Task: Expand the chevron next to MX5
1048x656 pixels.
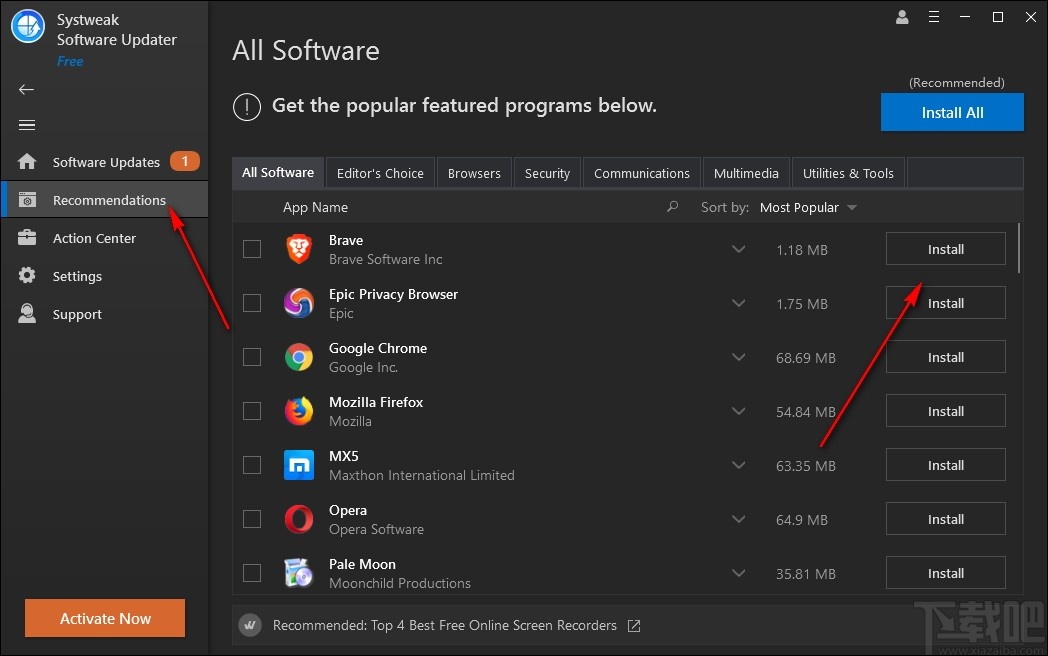Action: coord(738,465)
